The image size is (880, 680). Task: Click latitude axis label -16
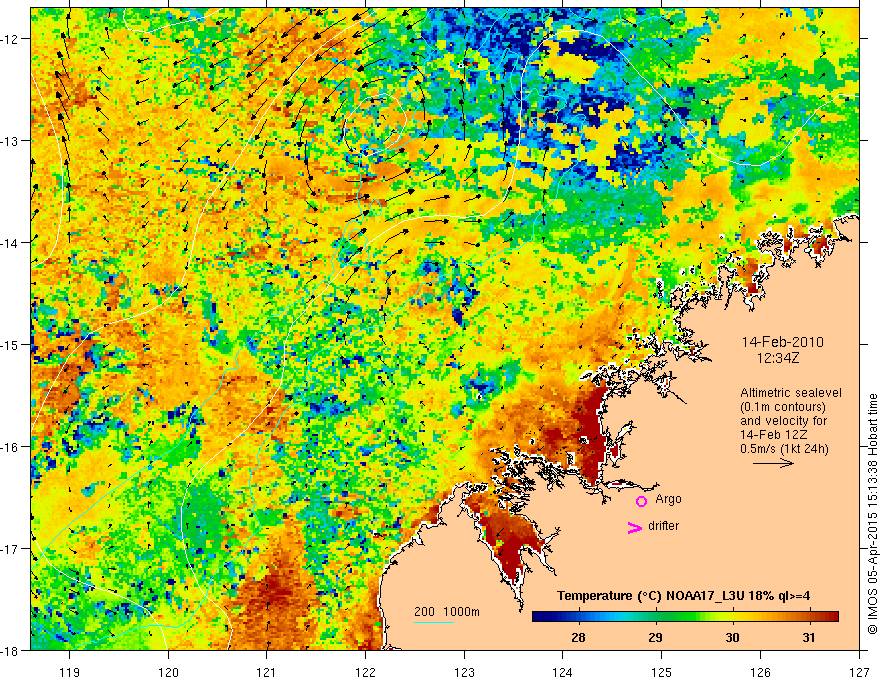(10, 447)
